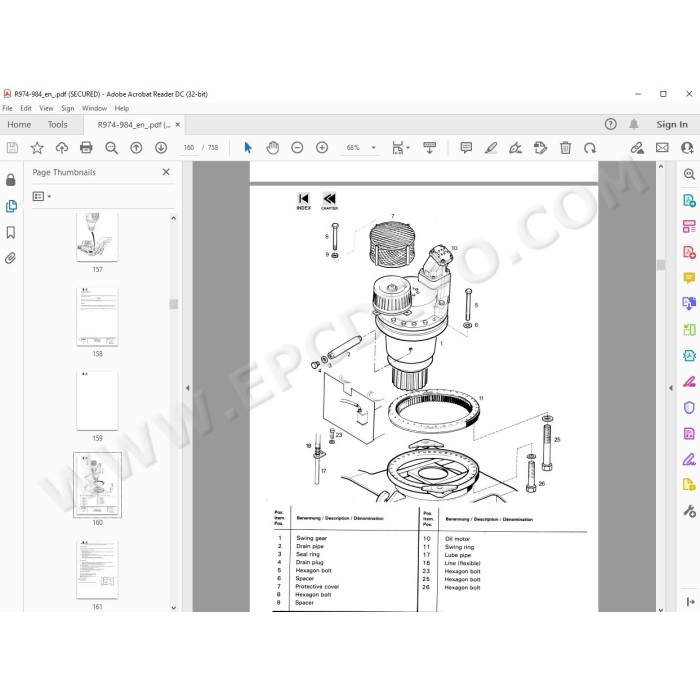This screenshot has width=700, height=700.
Task: Open Comment tool in right pane
Action: (x=689, y=279)
